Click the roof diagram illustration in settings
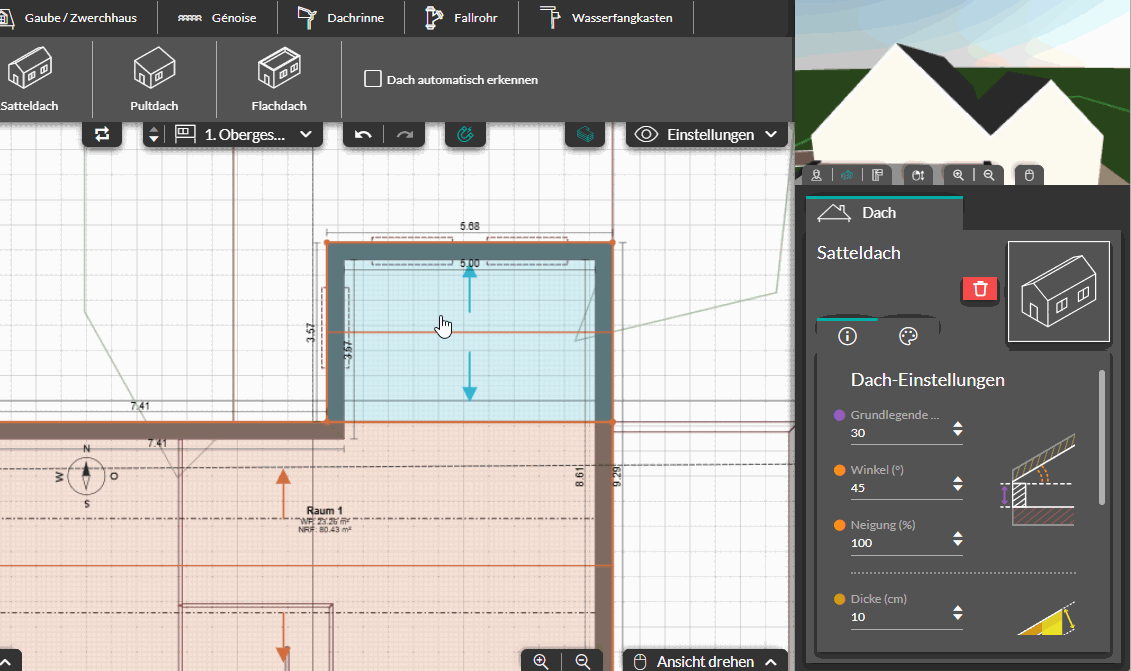The height and width of the screenshot is (671, 1131). pos(1038,481)
